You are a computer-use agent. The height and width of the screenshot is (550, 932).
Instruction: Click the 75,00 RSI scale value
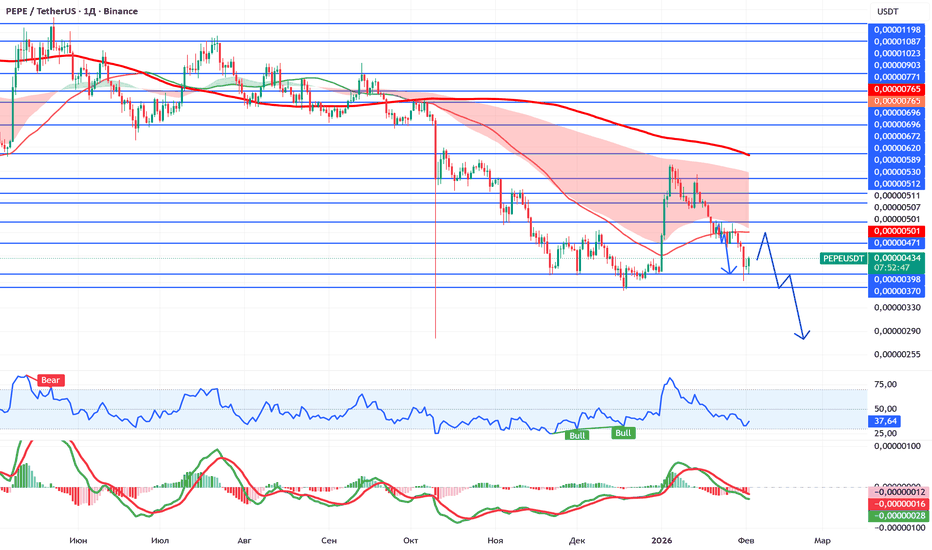pyautogui.click(x=886, y=385)
